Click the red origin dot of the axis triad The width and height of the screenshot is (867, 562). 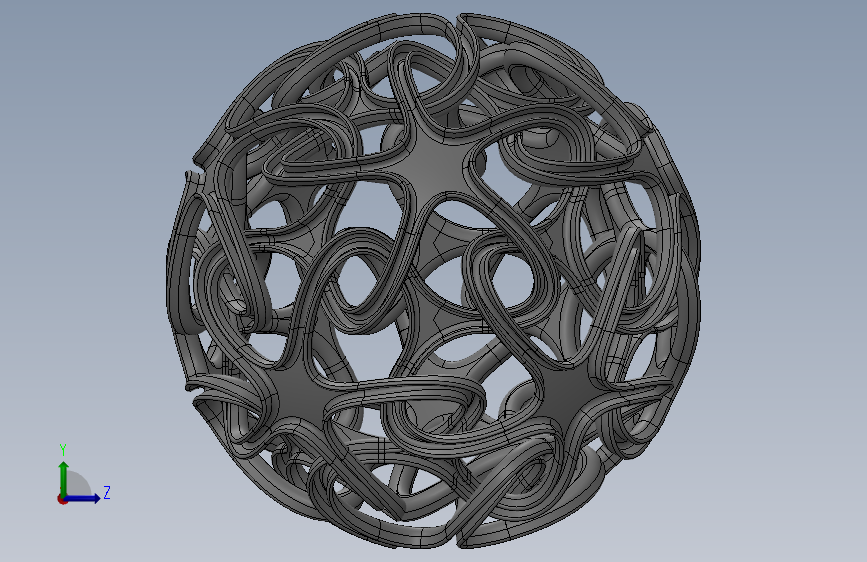pyautogui.click(x=62, y=499)
